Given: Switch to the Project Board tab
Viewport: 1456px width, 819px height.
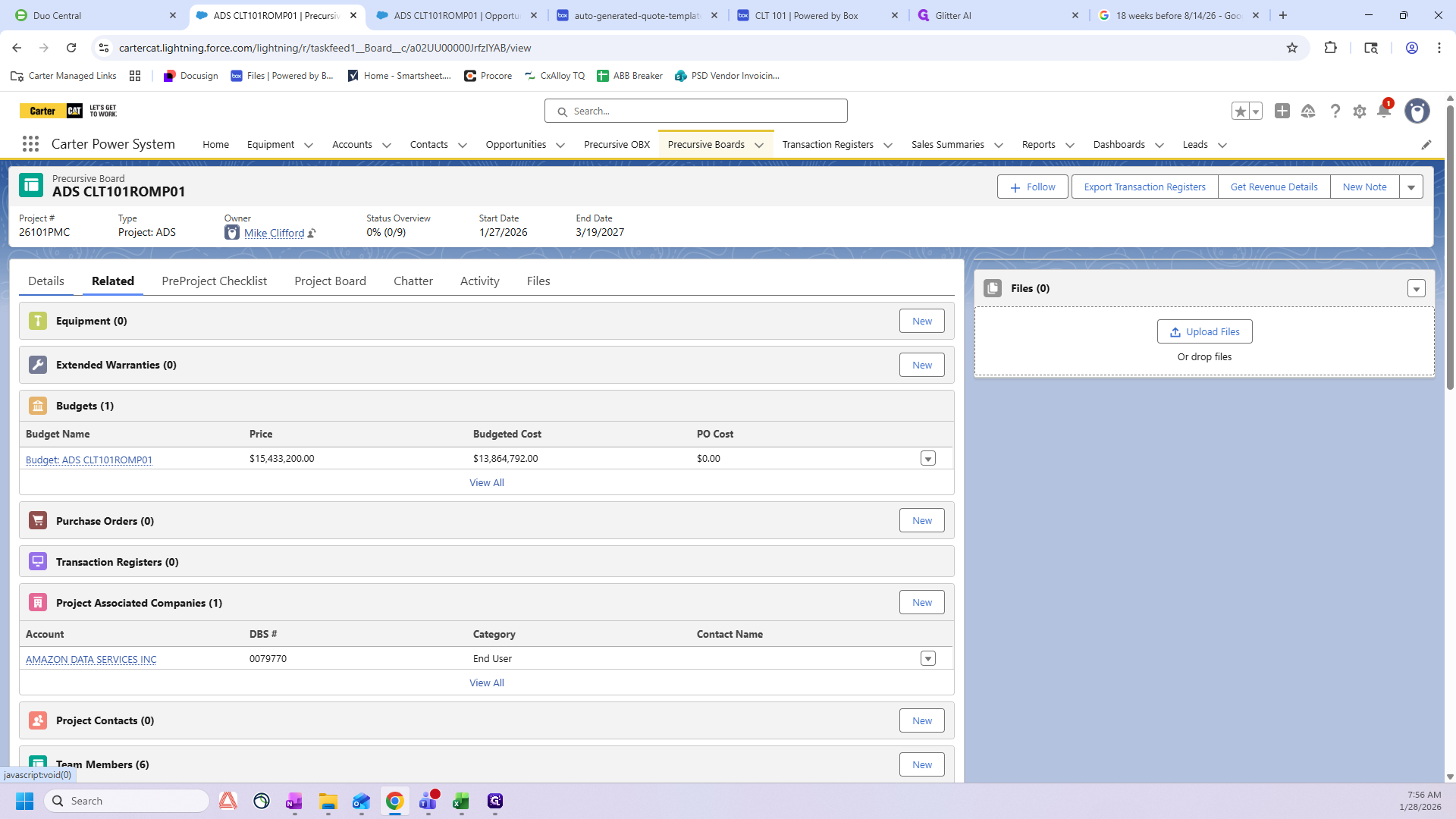Looking at the screenshot, I should [x=330, y=281].
